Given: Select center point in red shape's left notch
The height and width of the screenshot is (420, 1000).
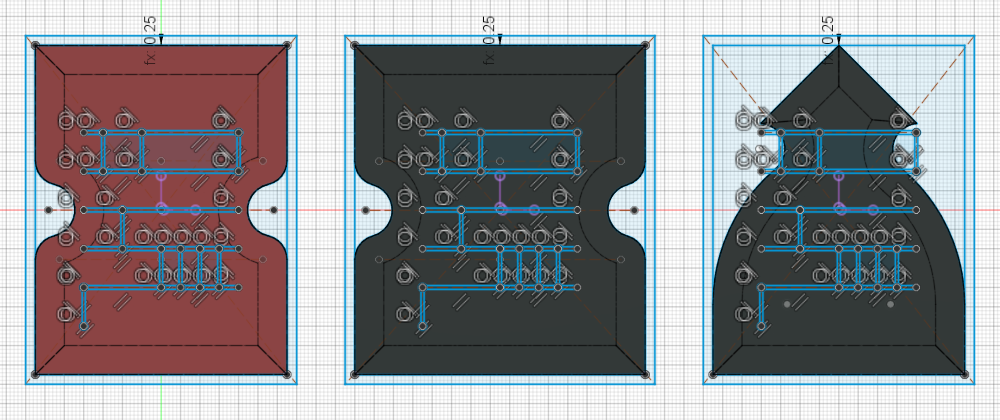Looking at the screenshot, I should (x=48, y=210).
